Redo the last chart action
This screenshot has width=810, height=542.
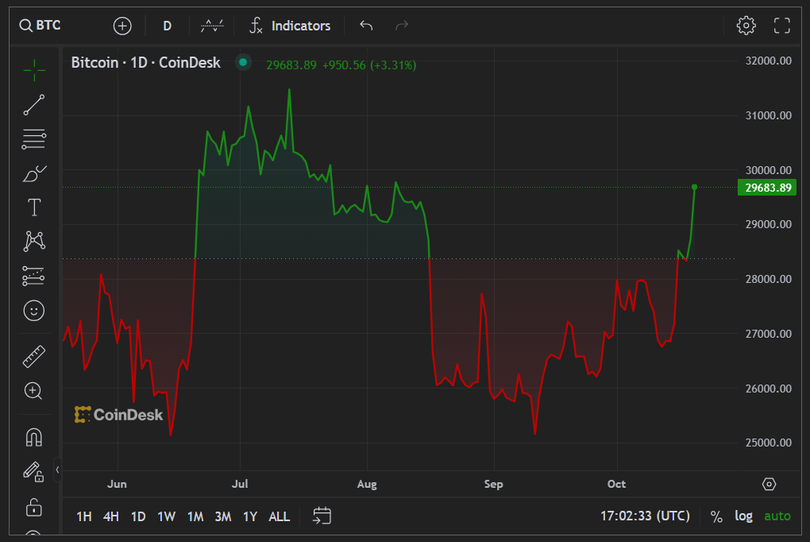tap(401, 25)
